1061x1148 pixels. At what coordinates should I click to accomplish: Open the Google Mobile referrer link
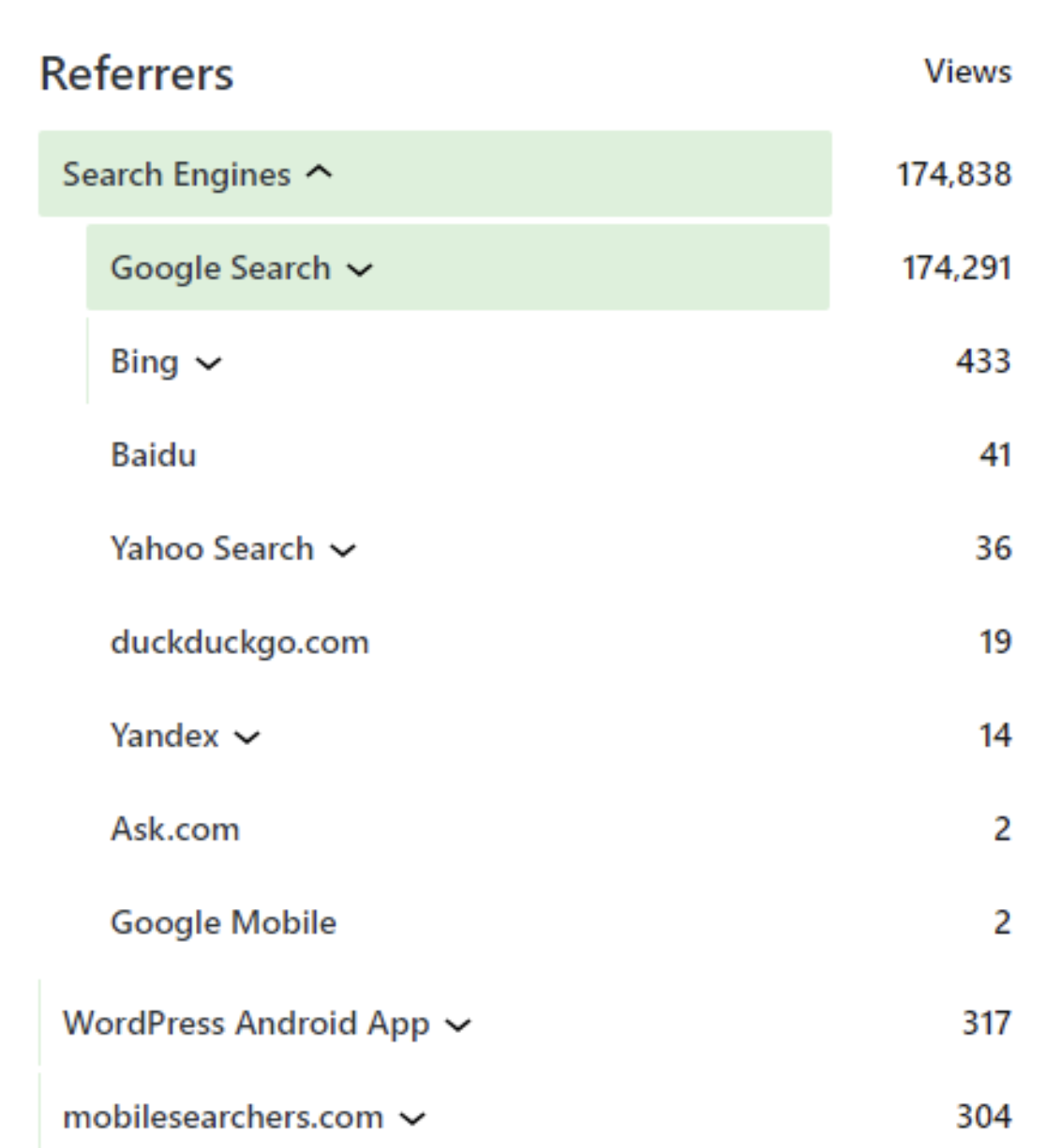[223, 923]
